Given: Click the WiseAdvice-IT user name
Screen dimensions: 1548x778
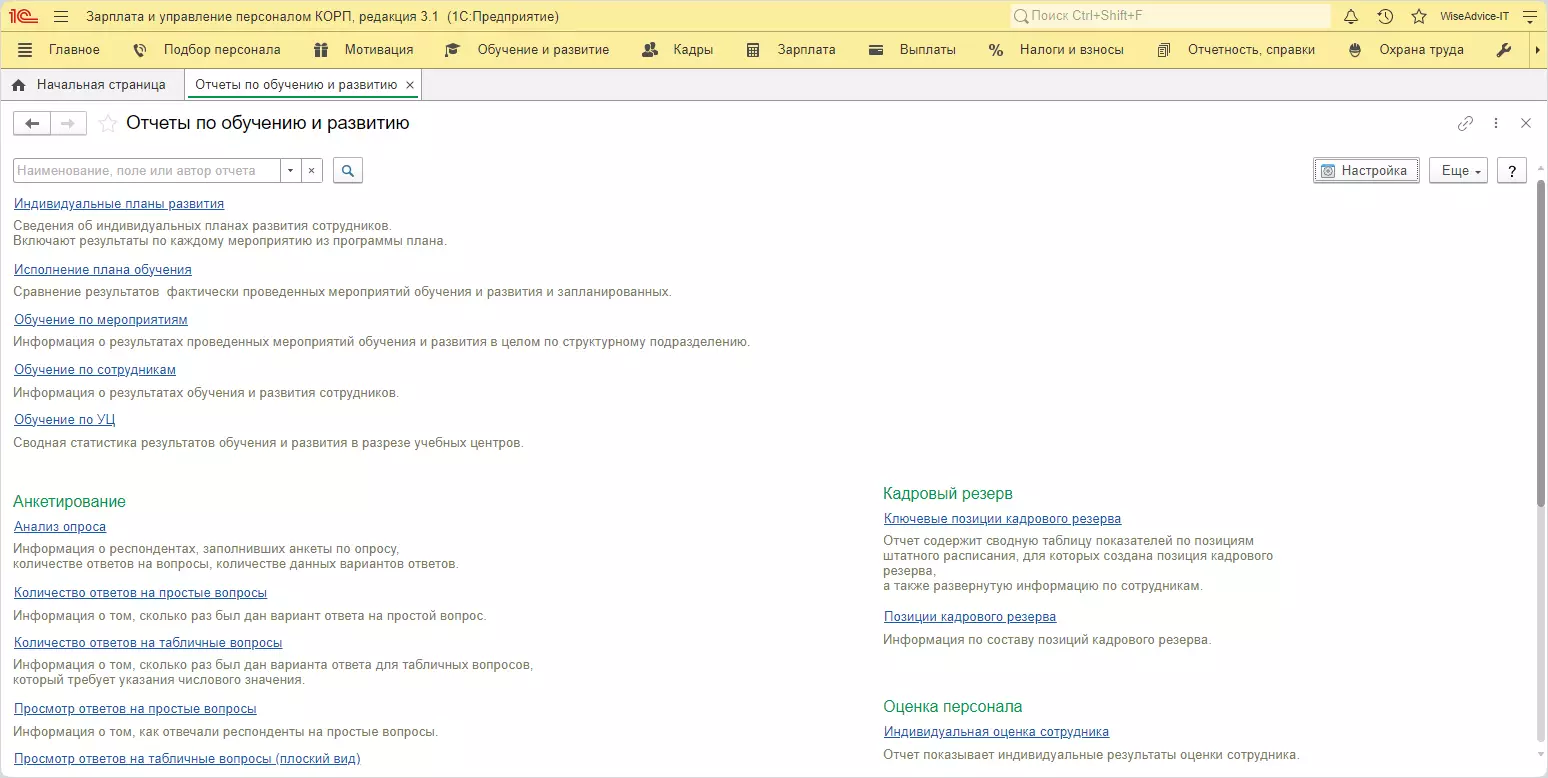Looking at the screenshot, I should [x=1474, y=16].
